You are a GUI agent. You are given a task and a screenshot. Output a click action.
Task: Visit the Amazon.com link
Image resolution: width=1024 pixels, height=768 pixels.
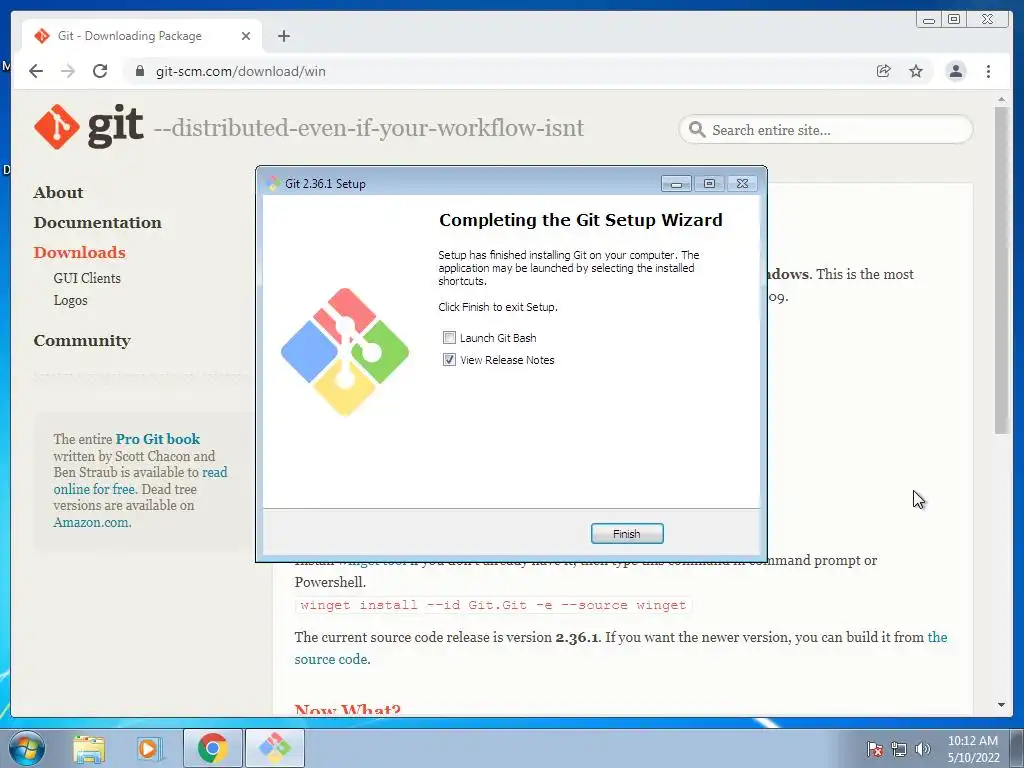(91, 522)
